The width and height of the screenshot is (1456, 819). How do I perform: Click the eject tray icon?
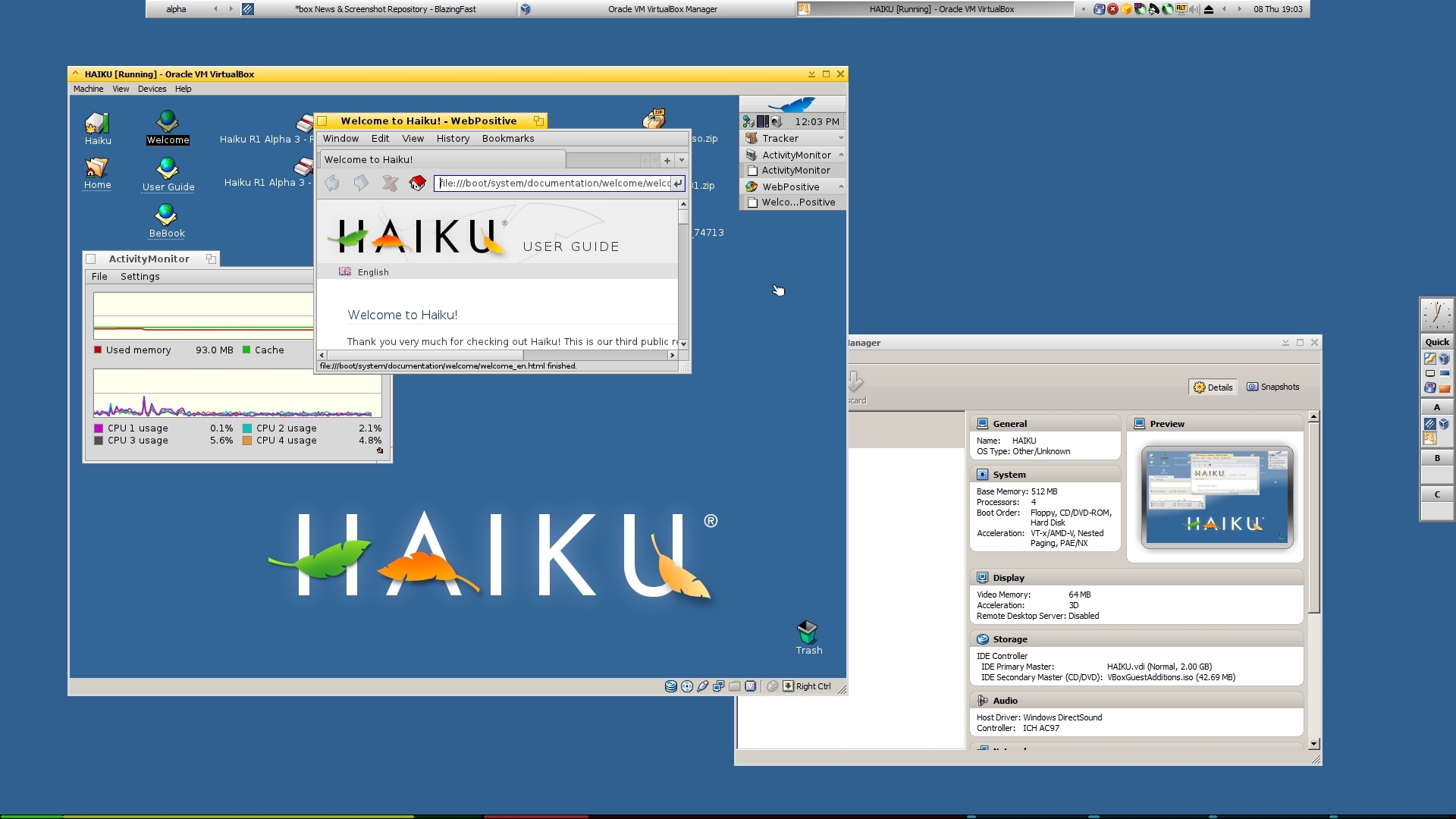1209,9
